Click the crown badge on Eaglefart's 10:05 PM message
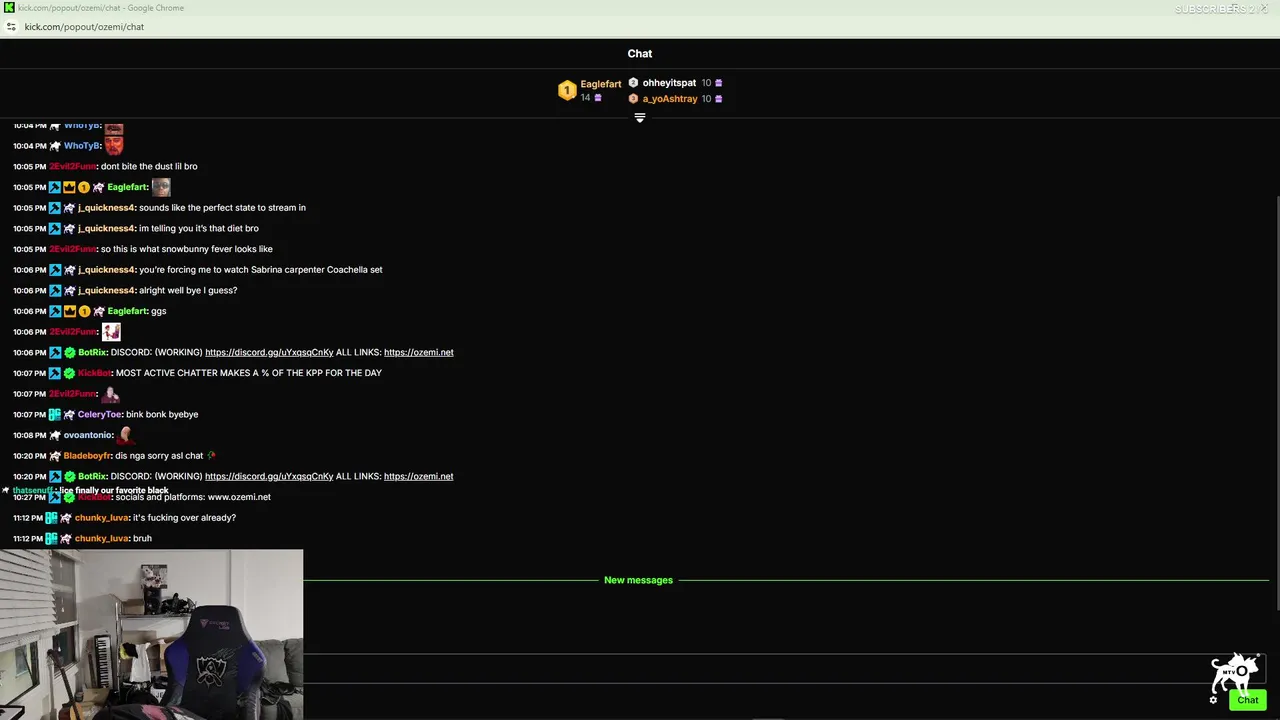Screen dimensions: 1280x720 click(x=69, y=187)
